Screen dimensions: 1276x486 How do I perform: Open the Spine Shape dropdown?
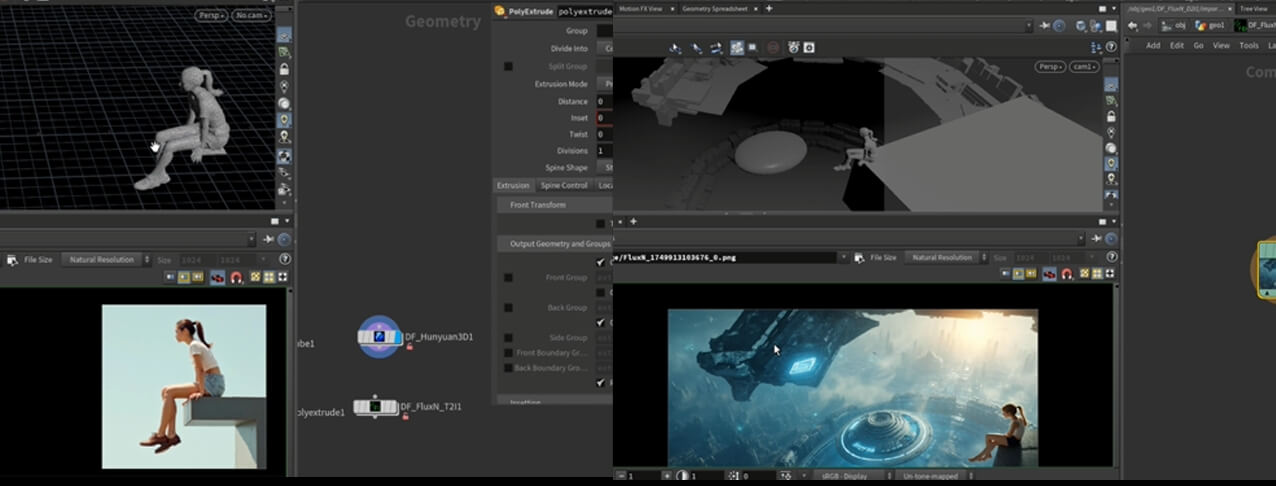point(606,168)
